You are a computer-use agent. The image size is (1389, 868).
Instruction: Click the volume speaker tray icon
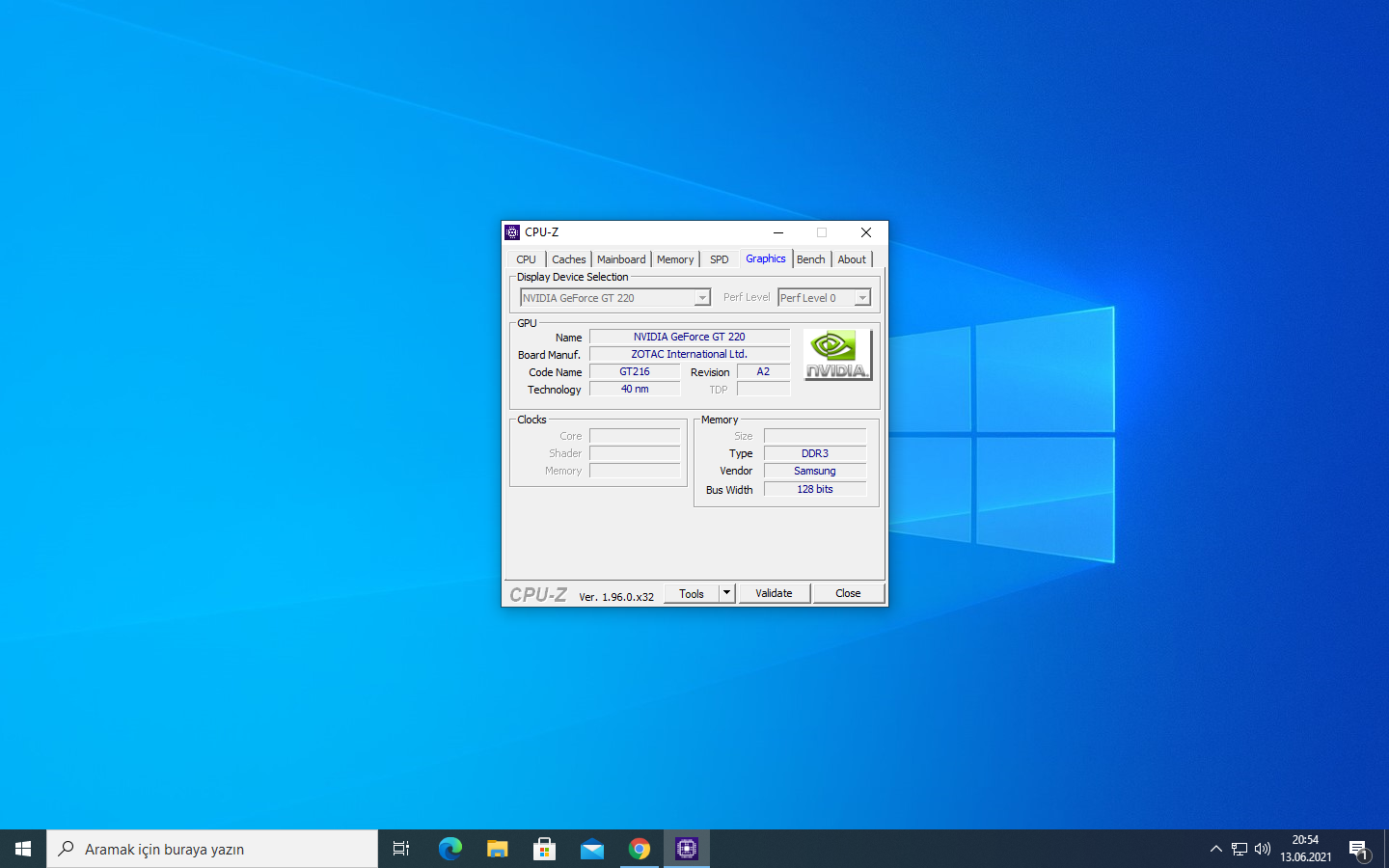[x=1262, y=849]
